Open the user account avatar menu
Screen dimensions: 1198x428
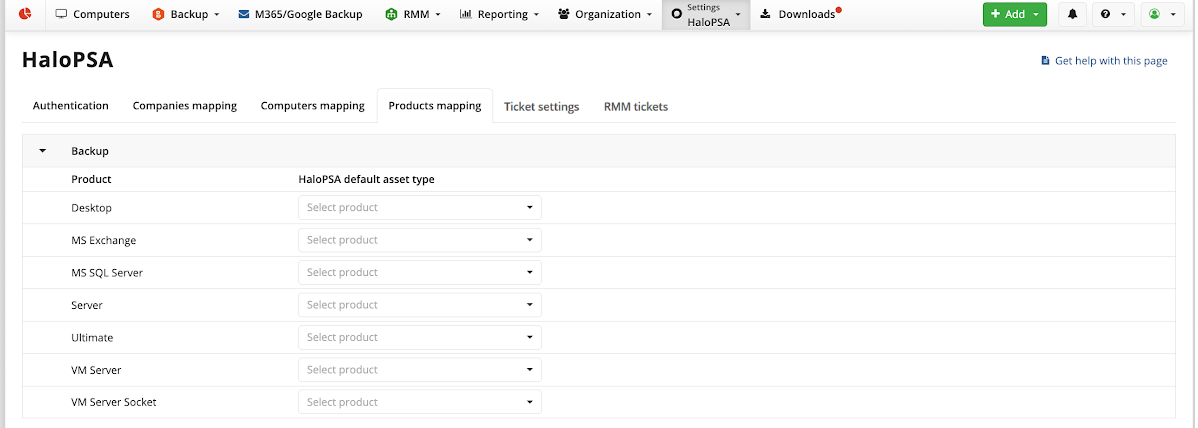click(x=1160, y=15)
